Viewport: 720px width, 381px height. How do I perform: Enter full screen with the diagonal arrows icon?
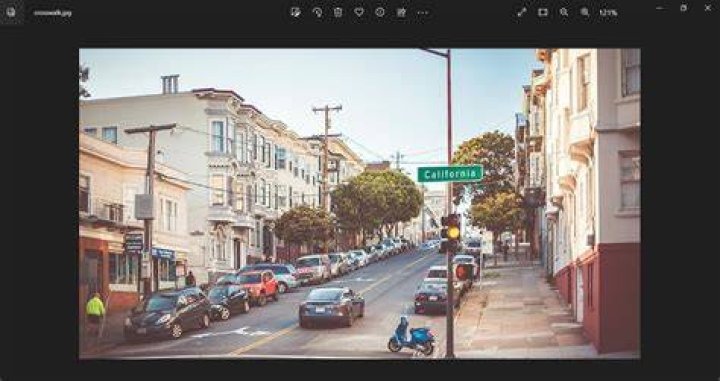click(522, 12)
